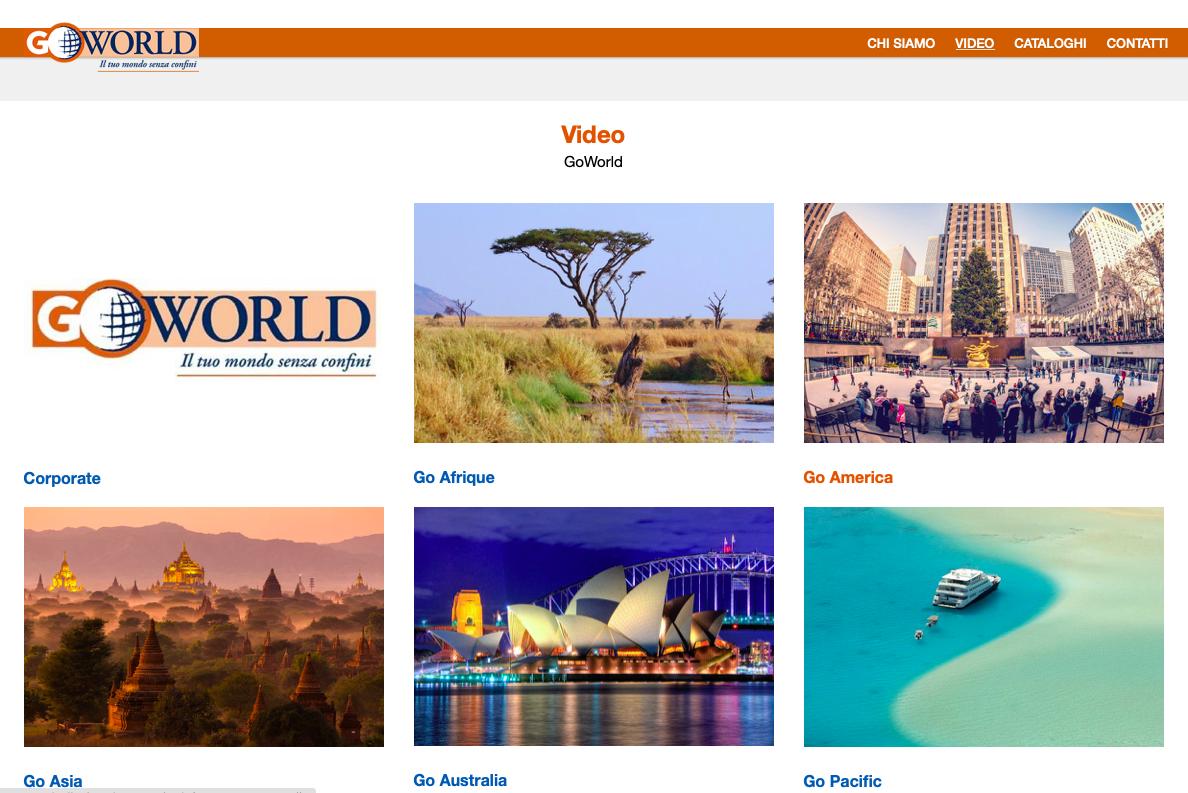Open the turquoise lagoon boat thumbnail

(983, 627)
